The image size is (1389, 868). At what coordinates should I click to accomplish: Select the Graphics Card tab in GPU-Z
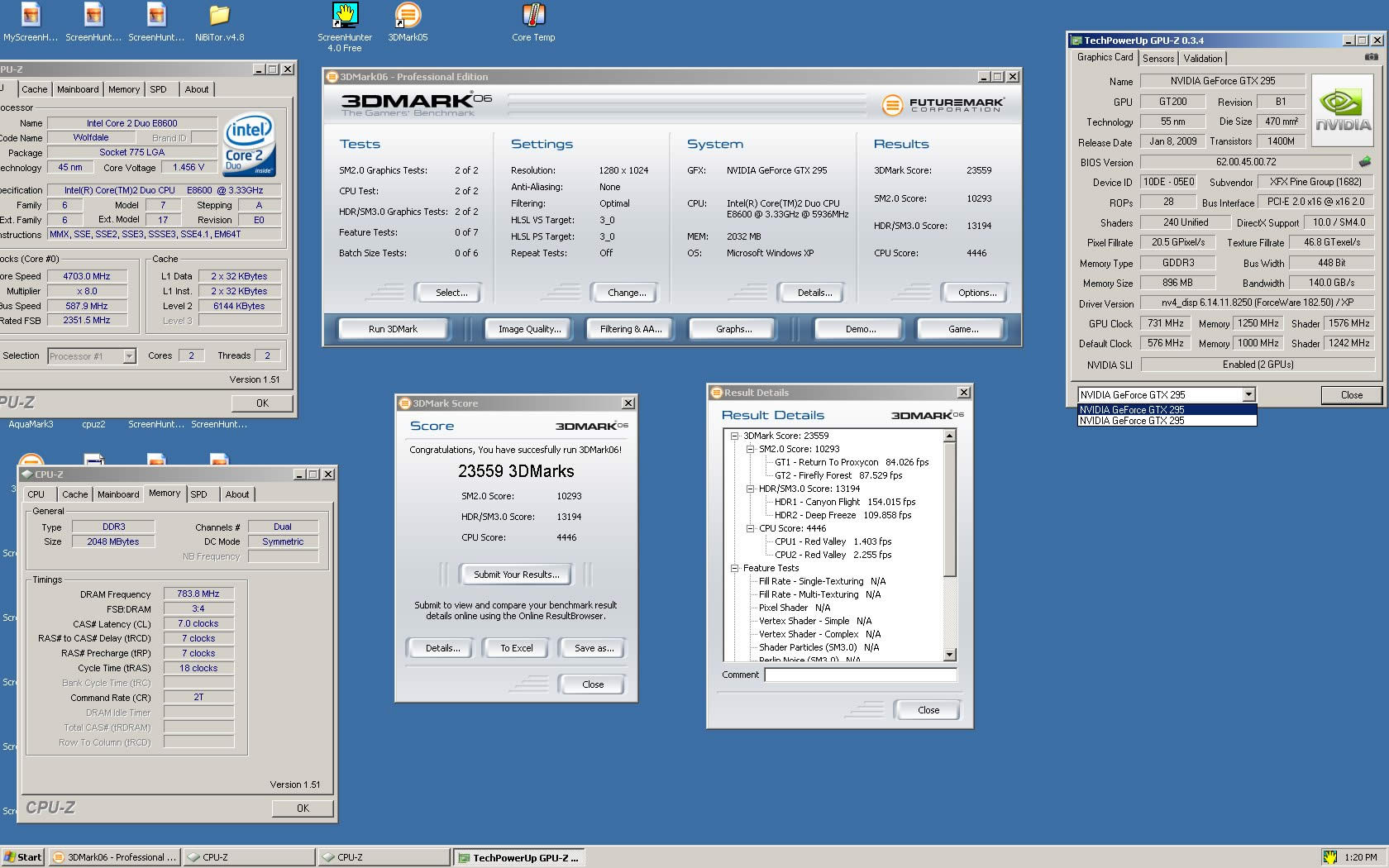1105,57
